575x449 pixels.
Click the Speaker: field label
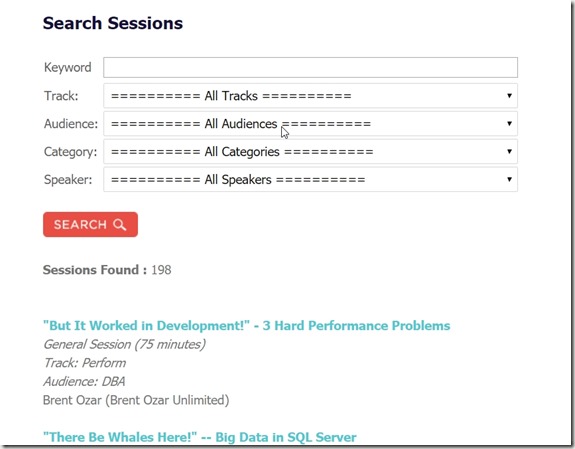pos(68,180)
